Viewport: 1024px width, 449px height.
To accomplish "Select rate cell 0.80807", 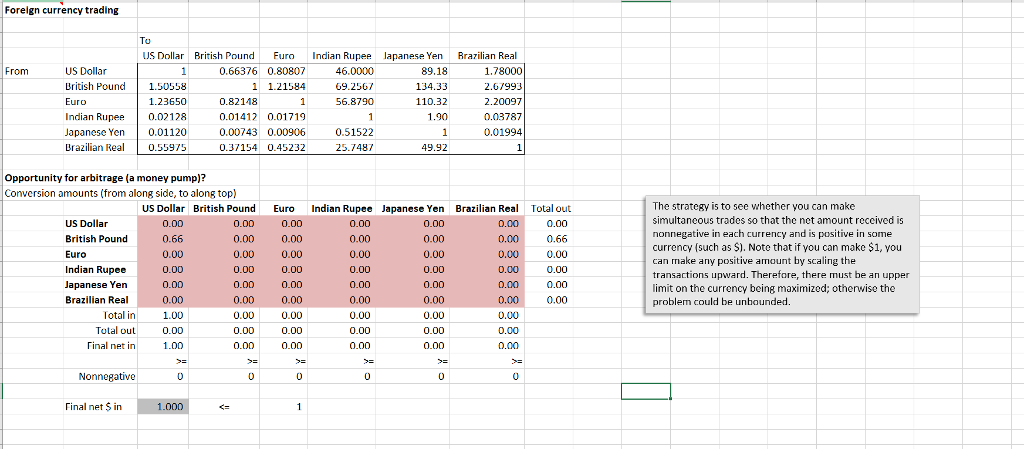I will click(x=283, y=71).
